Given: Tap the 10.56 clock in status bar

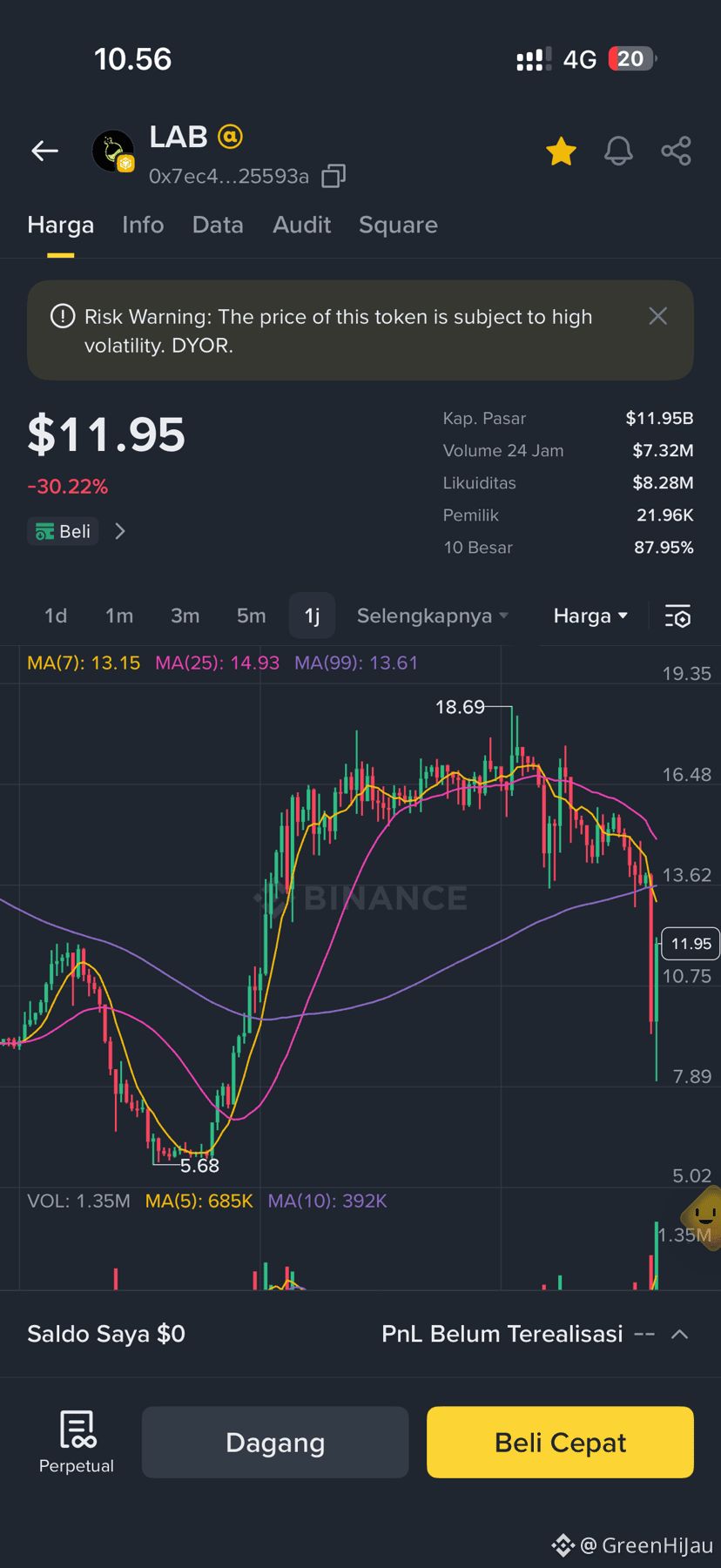Looking at the screenshot, I should click(132, 59).
